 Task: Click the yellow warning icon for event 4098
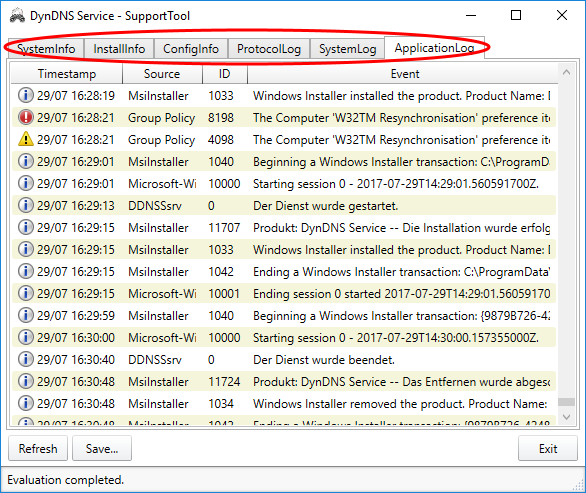[26, 139]
